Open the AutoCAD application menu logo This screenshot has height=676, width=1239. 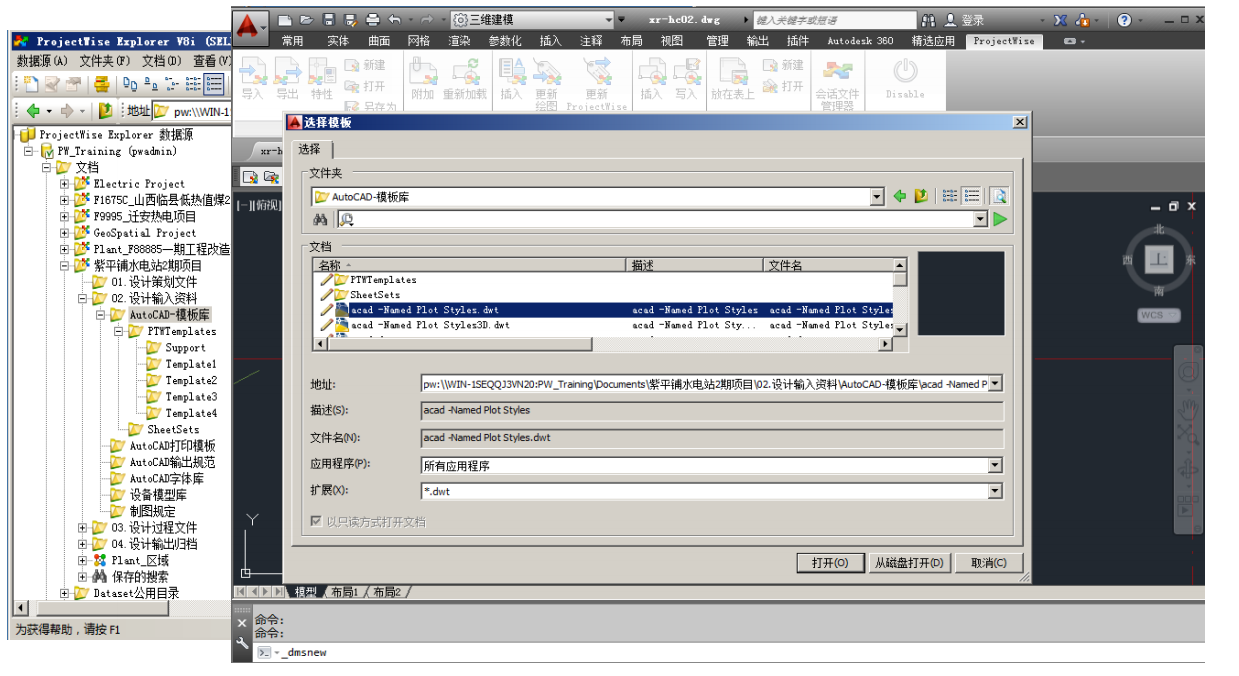click(x=252, y=26)
